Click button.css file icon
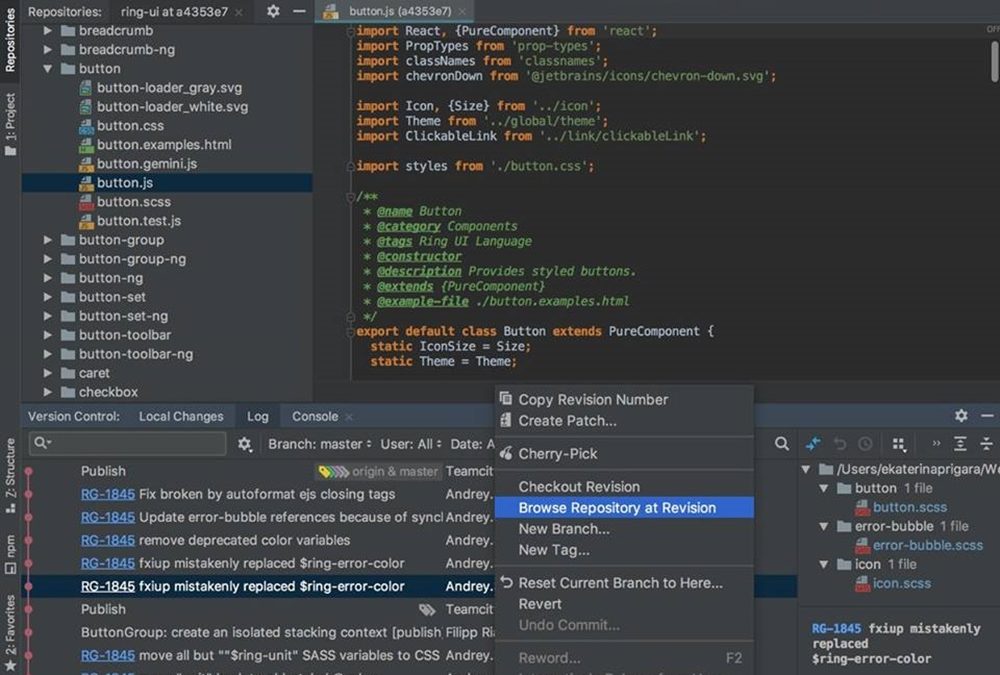This screenshot has height=675, width=1000. tap(86, 126)
